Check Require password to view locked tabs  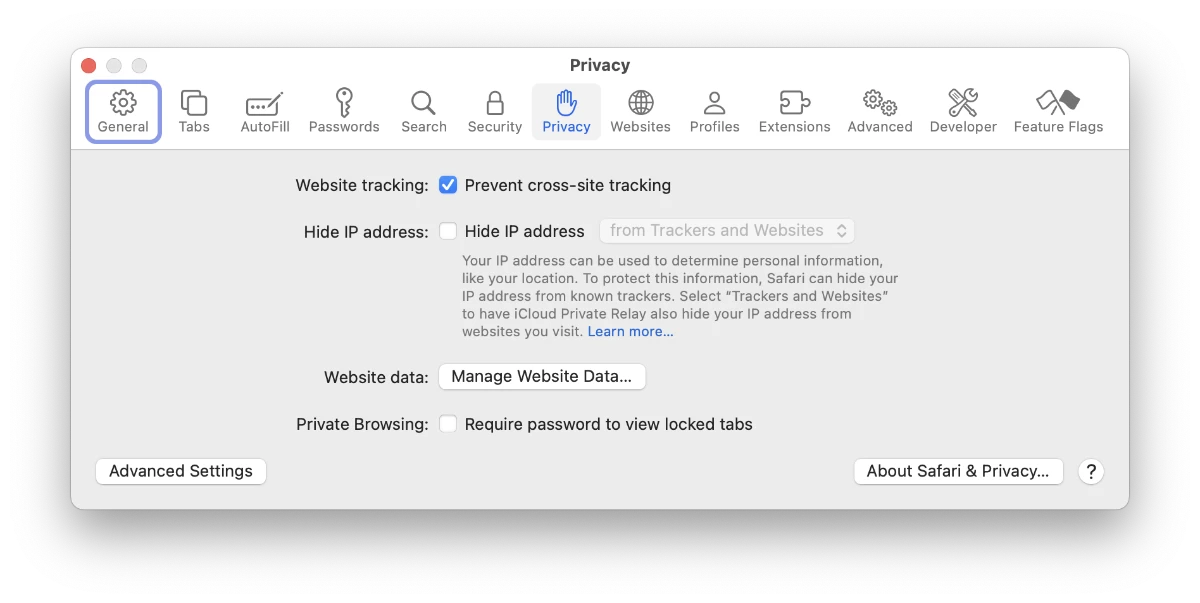pos(448,424)
